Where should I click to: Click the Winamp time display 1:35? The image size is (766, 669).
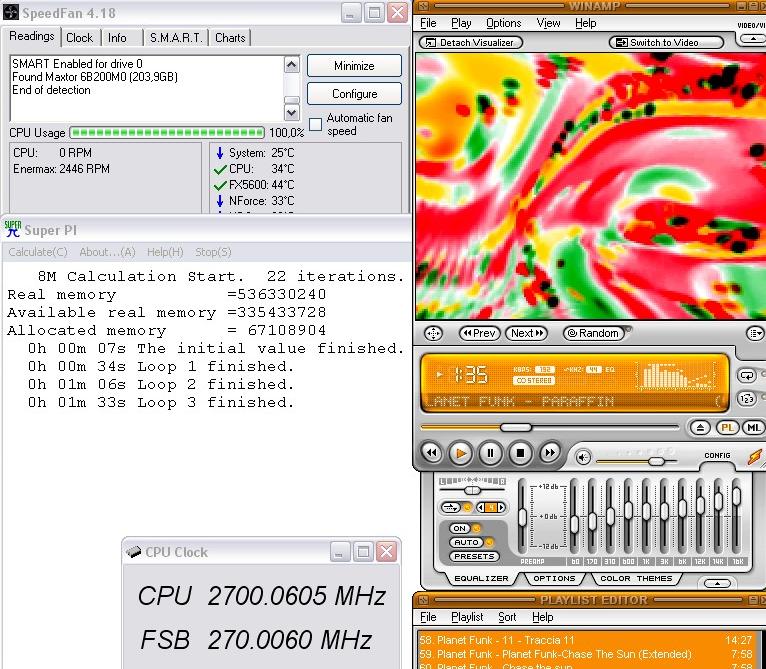coord(471,375)
